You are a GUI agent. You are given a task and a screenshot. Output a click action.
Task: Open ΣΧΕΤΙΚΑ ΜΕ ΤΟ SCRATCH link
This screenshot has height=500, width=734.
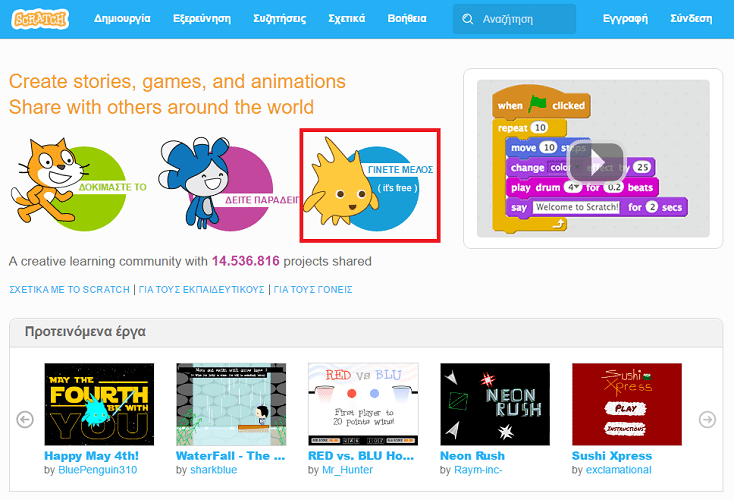69,290
